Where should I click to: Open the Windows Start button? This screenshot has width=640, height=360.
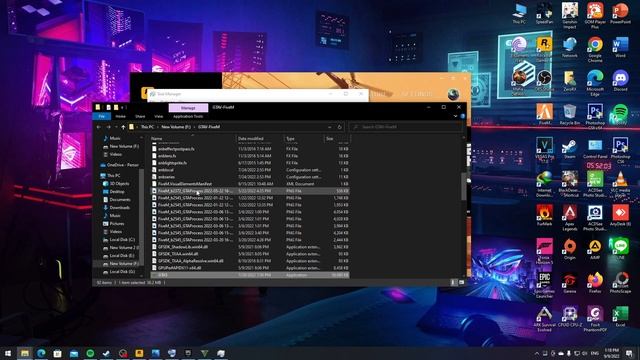click(x=8, y=353)
